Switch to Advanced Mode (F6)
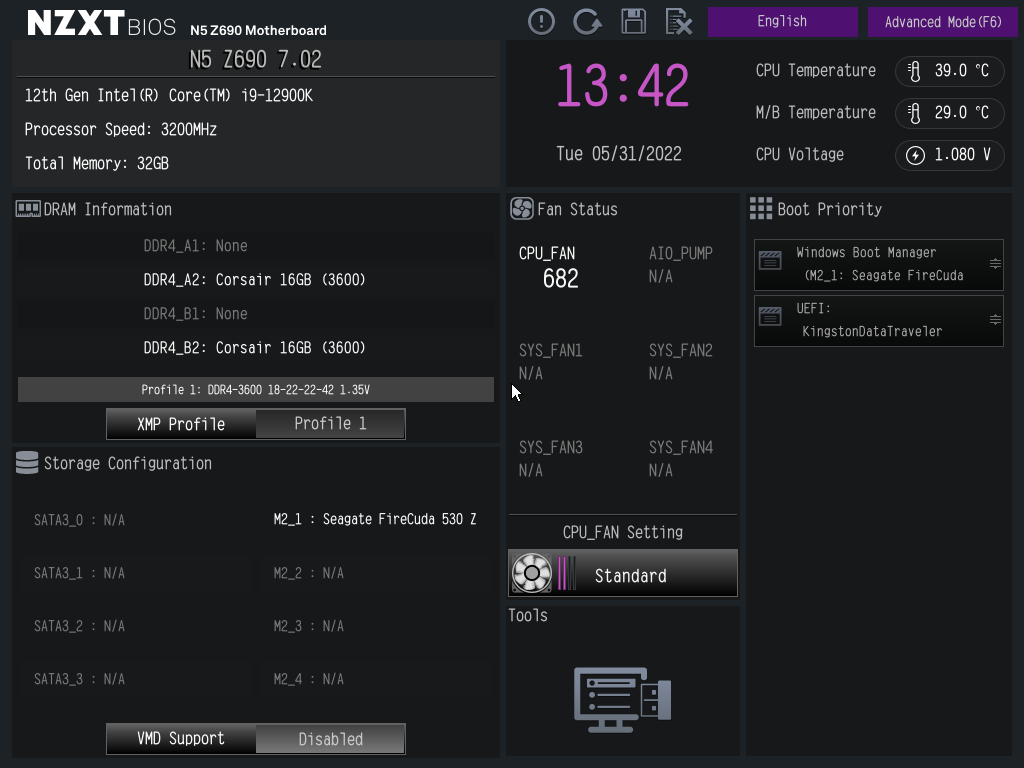This screenshot has width=1024, height=768. coord(942,22)
